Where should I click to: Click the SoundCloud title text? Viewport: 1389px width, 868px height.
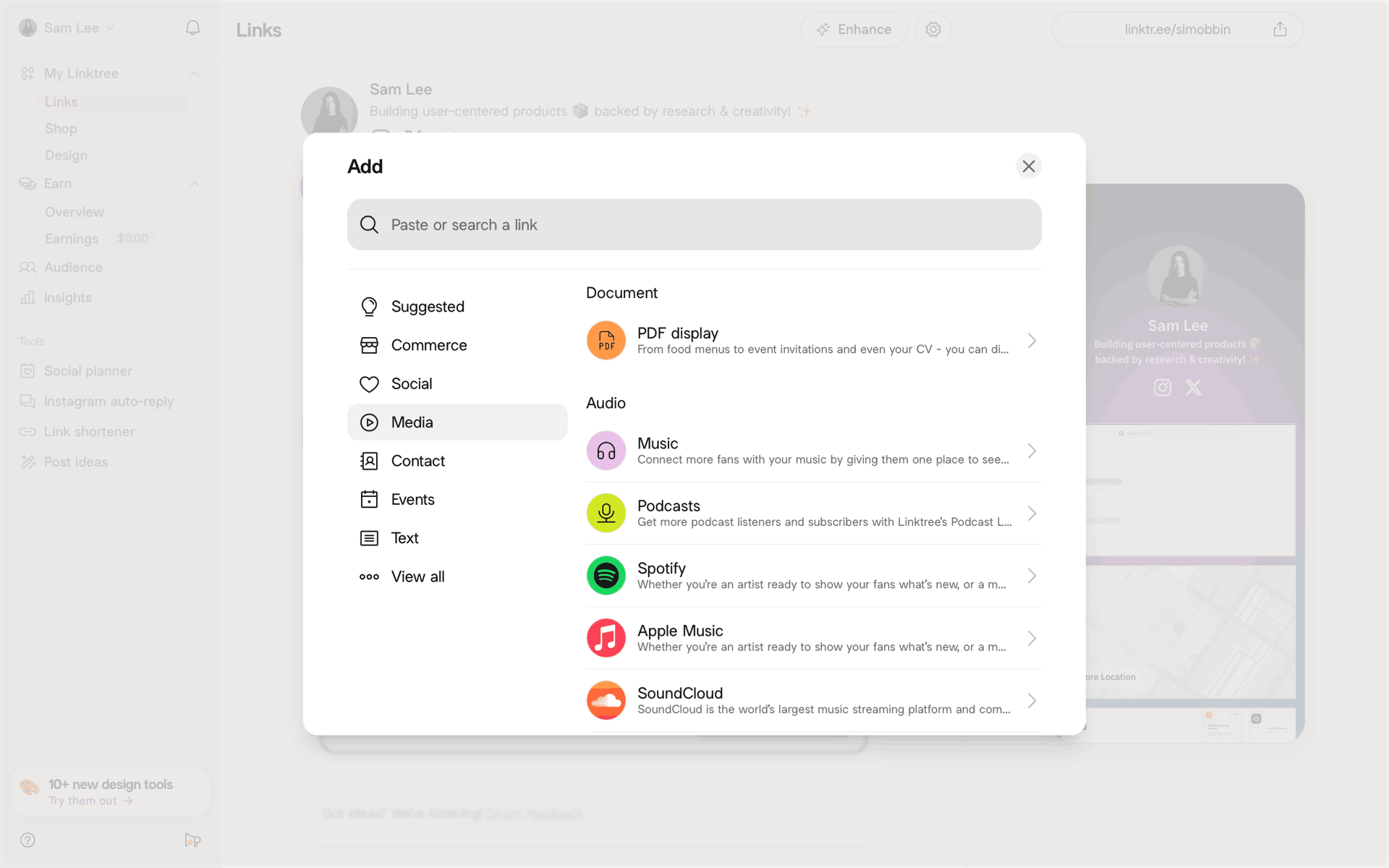pos(680,693)
